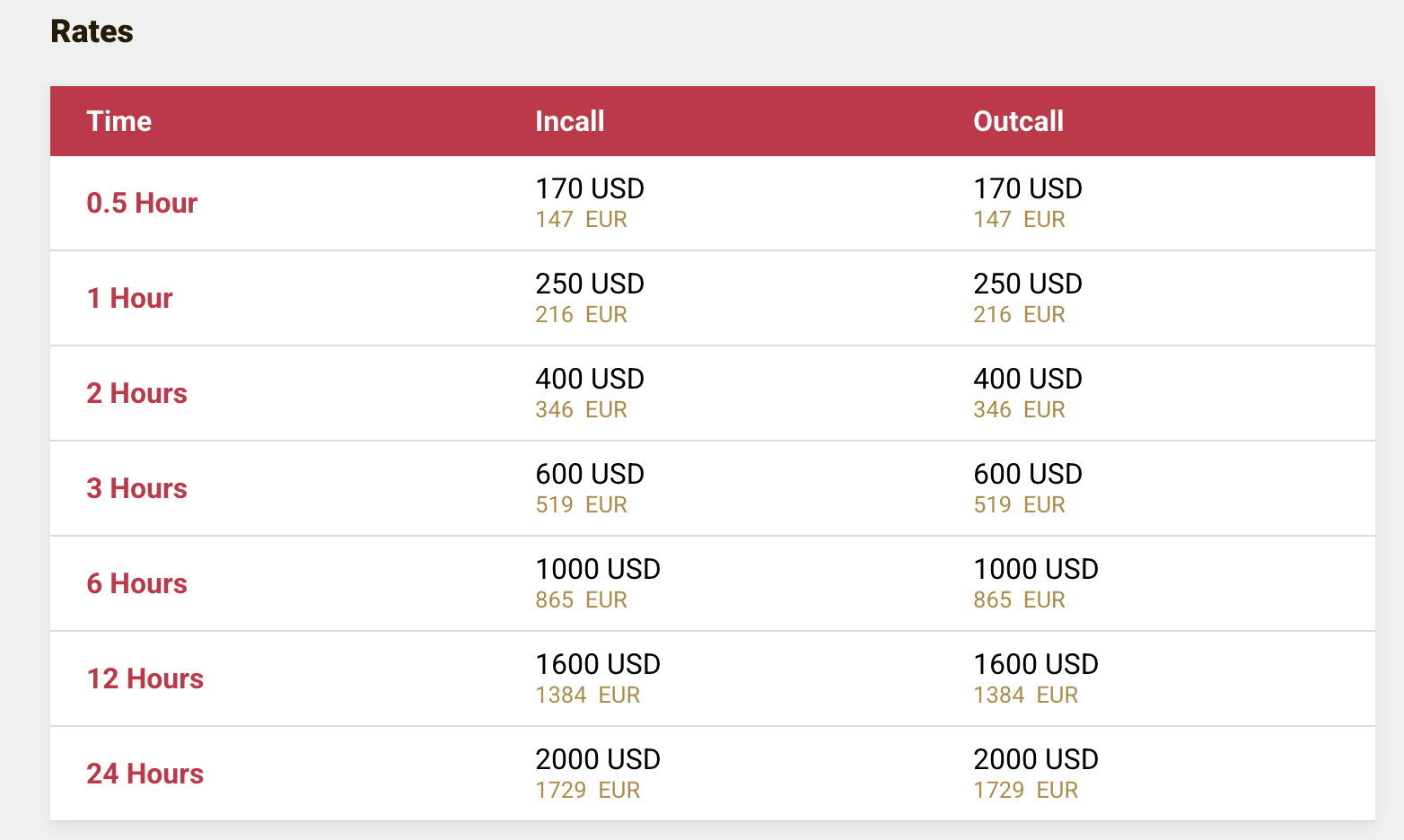Click the 1000 USD Incall price
The height and width of the screenshot is (840, 1404).
pos(598,569)
